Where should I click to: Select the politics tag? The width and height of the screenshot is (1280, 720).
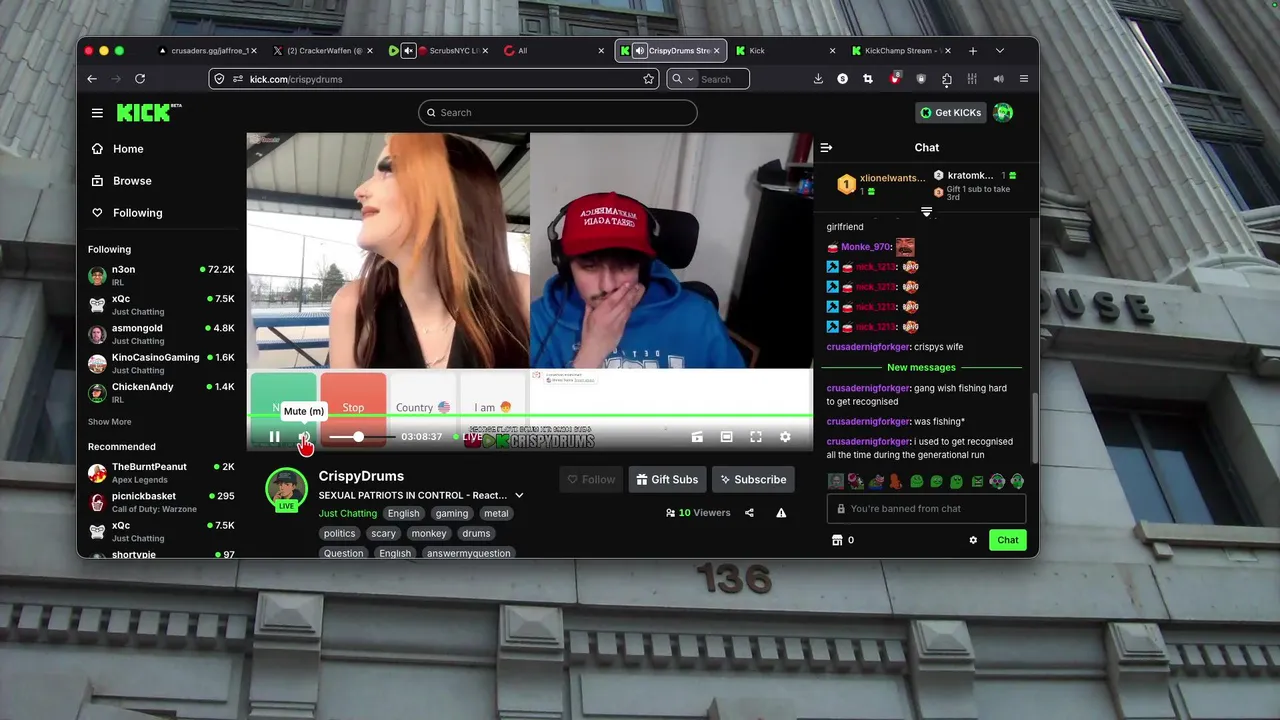tap(339, 533)
